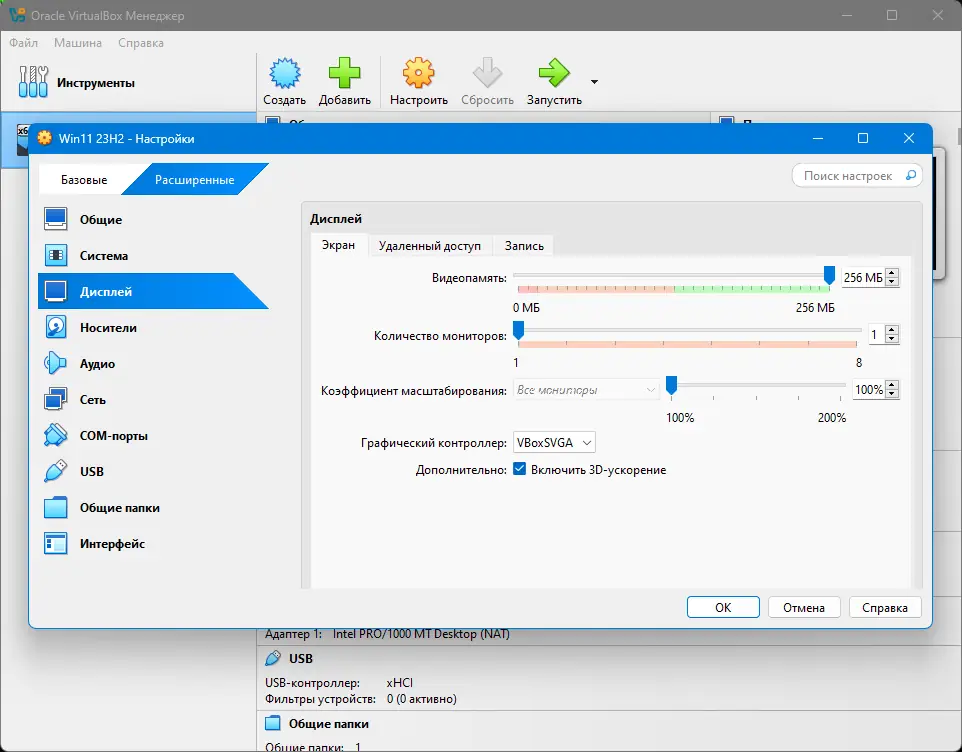Viewport: 962px width, 752px height.
Task: Click the Общие папки folder icon in Manager details
Action: pyautogui.click(x=272, y=723)
